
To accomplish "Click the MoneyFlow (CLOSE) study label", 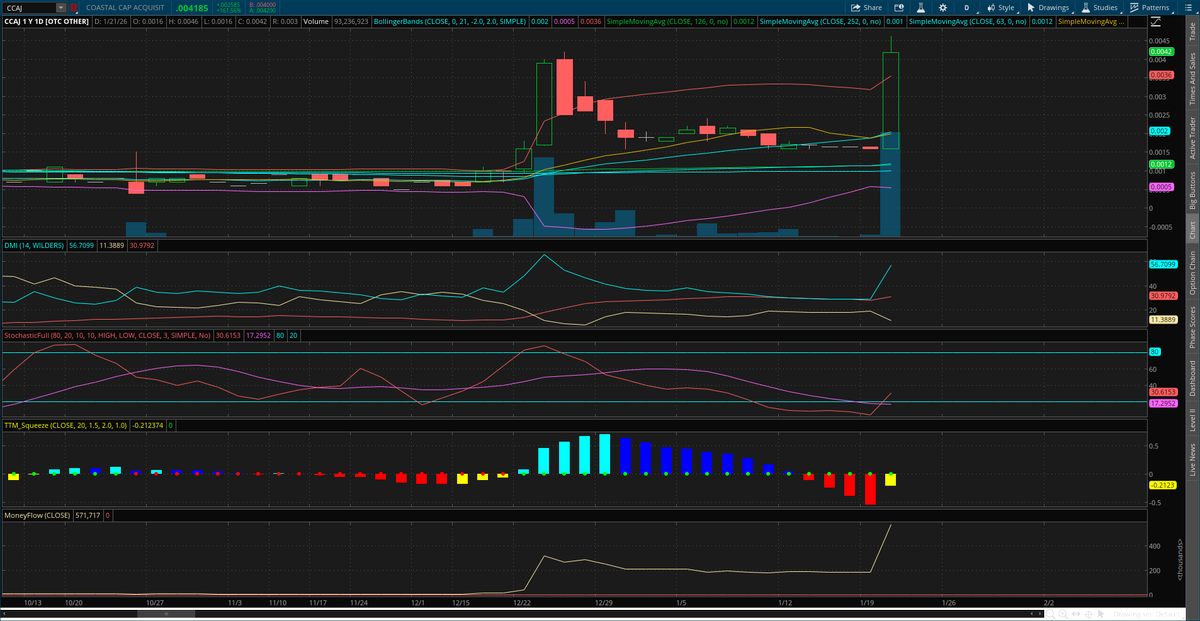I will point(37,516).
